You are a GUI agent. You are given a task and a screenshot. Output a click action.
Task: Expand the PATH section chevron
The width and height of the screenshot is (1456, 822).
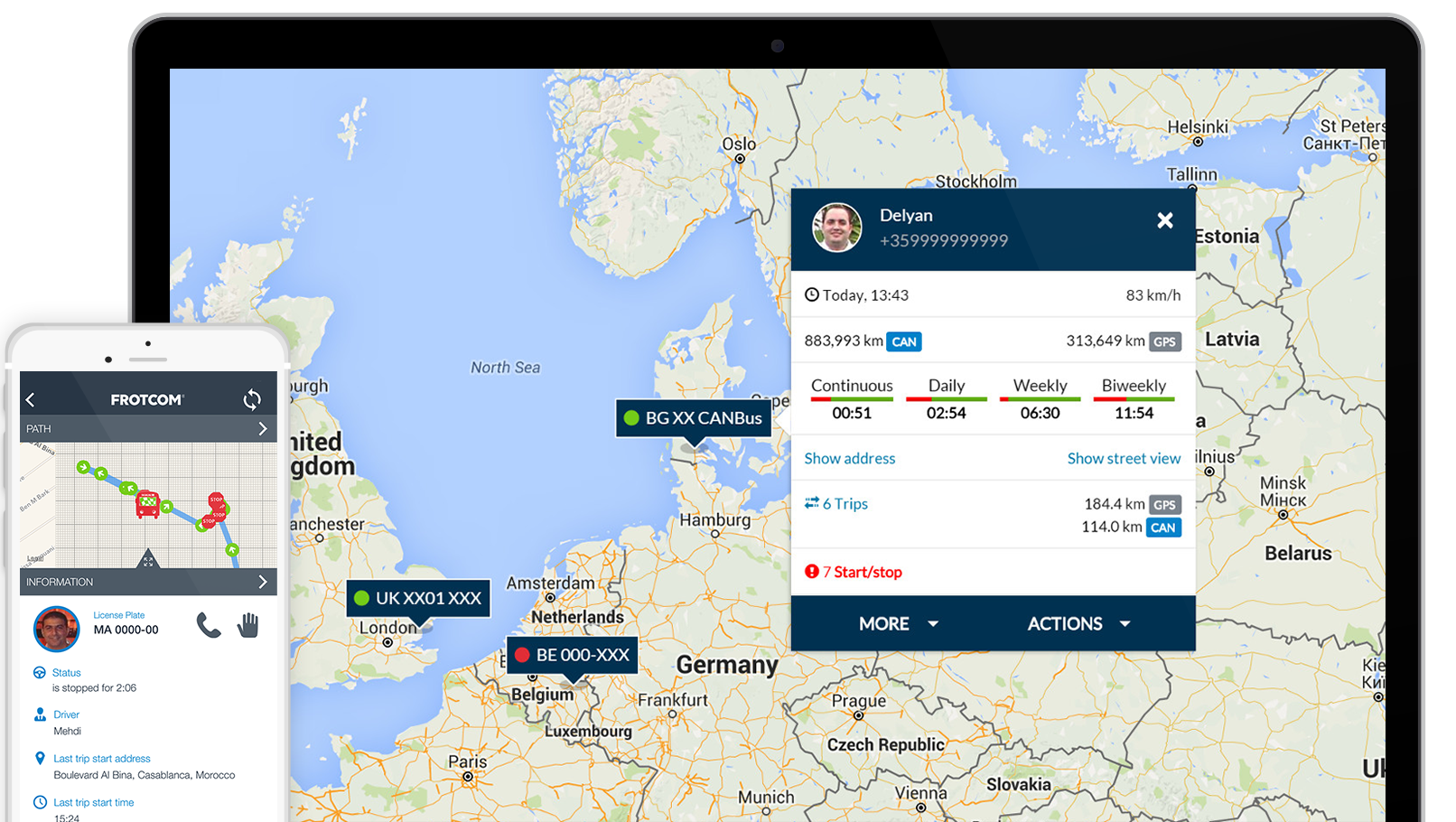(x=263, y=429)
